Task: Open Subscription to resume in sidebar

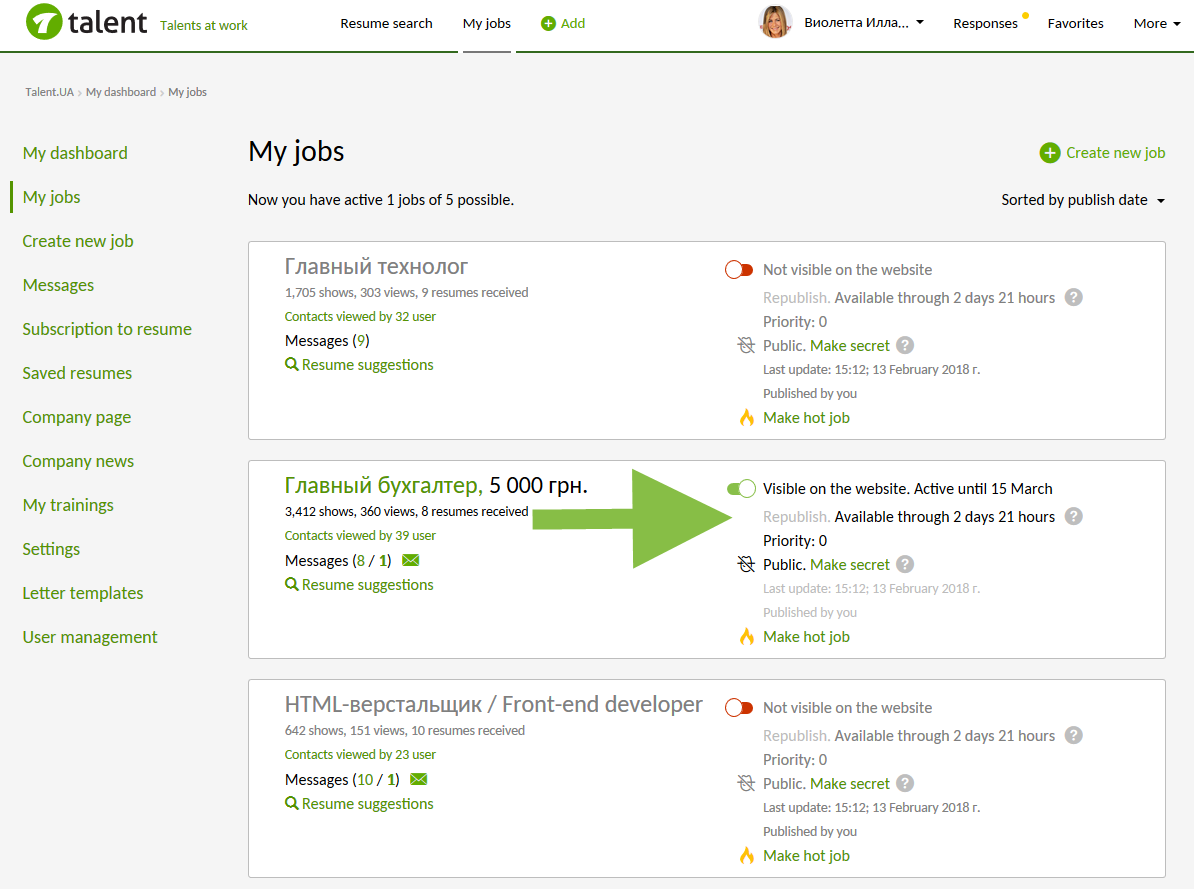Action: pyautogui.click(x=107, y=329)
